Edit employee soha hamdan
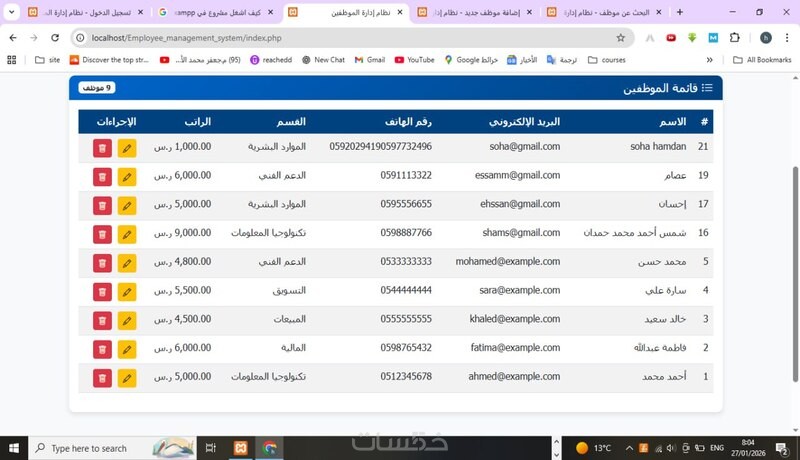The image size is (800, 460). 127,148
